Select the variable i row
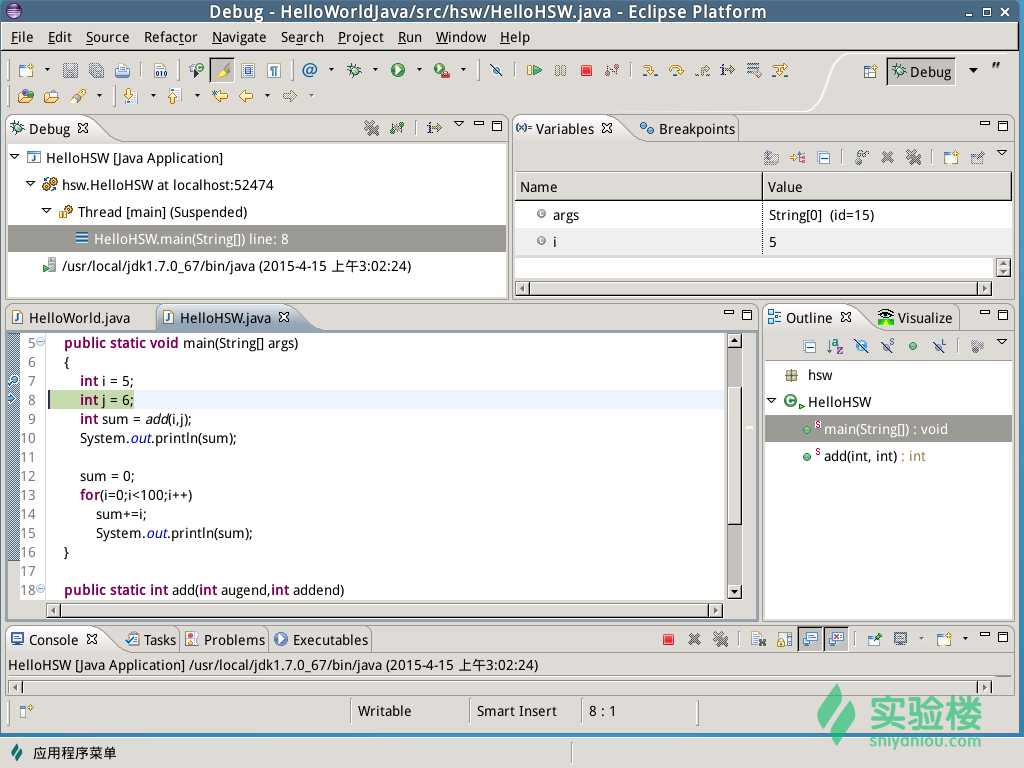This screenshot has height=768, width=1024. [763, 242]
